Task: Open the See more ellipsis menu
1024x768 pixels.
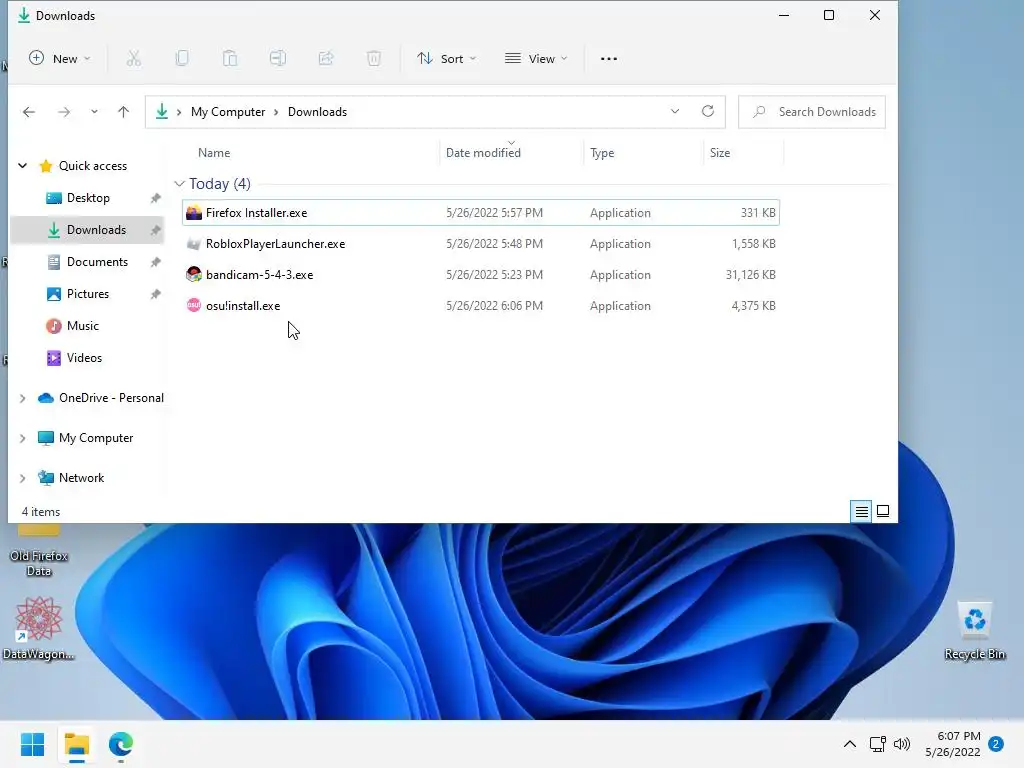Action: (x=609, y=59)
